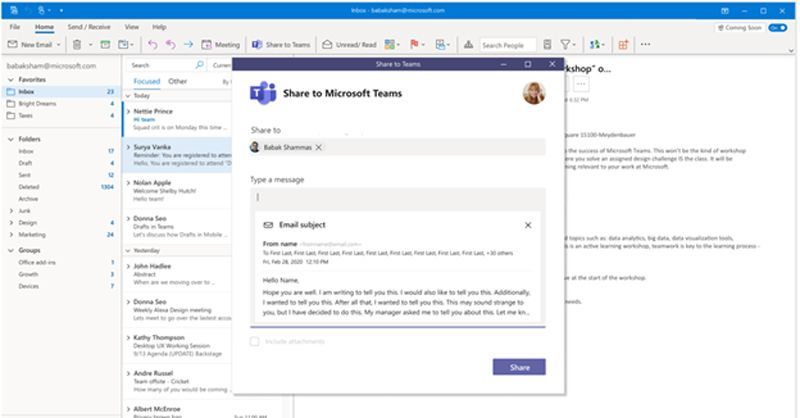
Task: Click the profile avatar in Teams dialog
Action: pyautogui.click(x=534, y=93)
